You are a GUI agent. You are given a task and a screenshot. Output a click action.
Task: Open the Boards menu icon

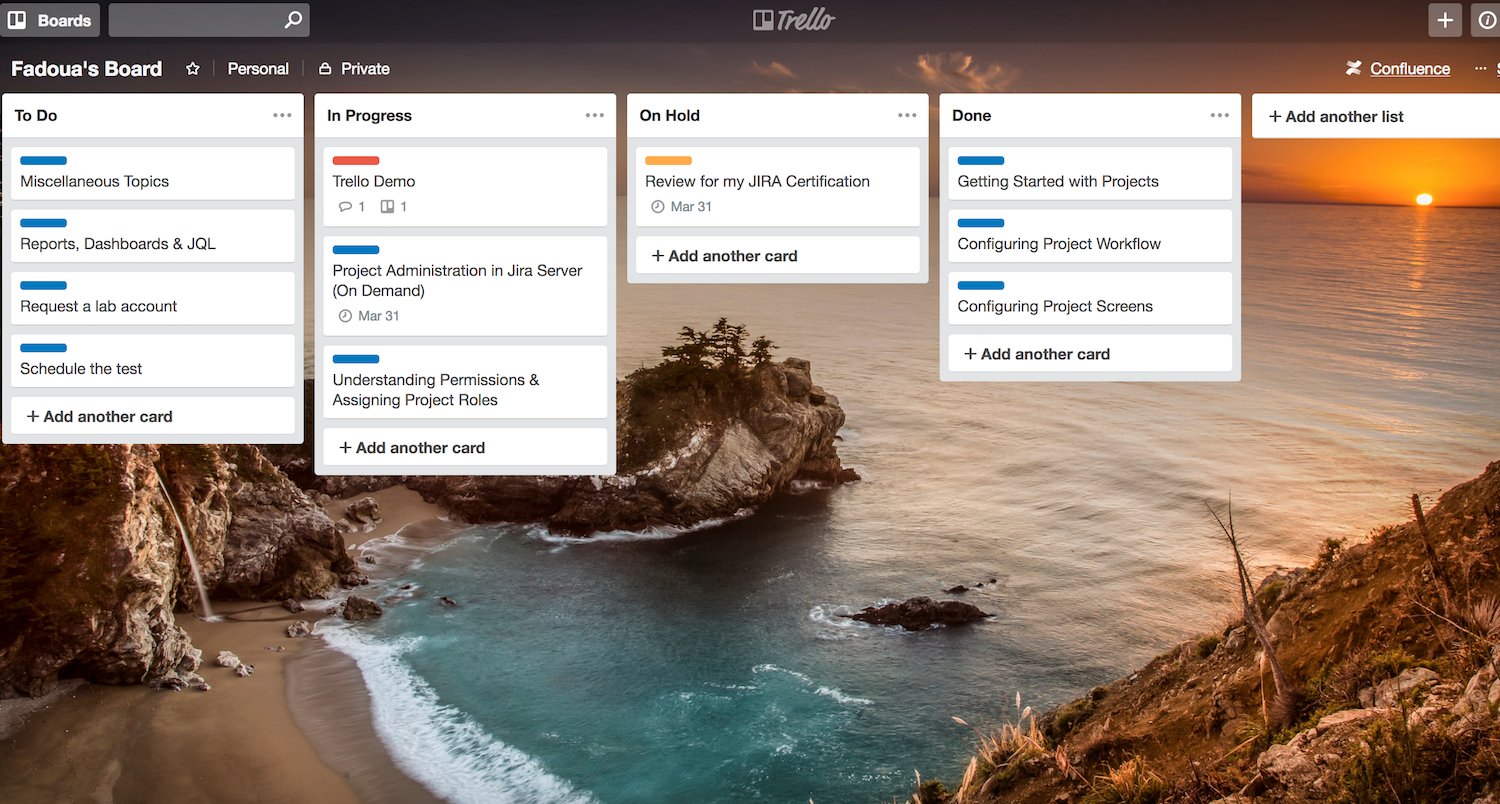[20, 19]
